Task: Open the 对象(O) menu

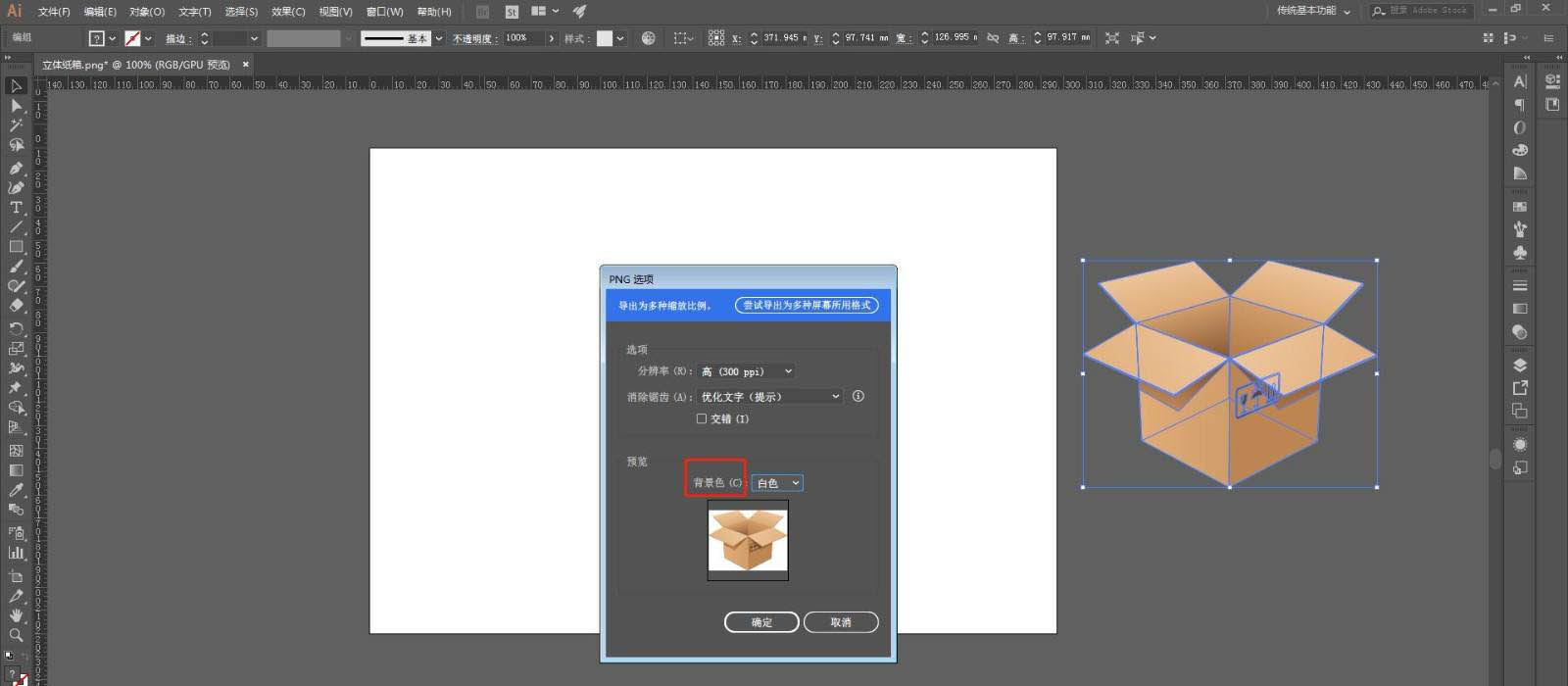Action: (147, 12)
